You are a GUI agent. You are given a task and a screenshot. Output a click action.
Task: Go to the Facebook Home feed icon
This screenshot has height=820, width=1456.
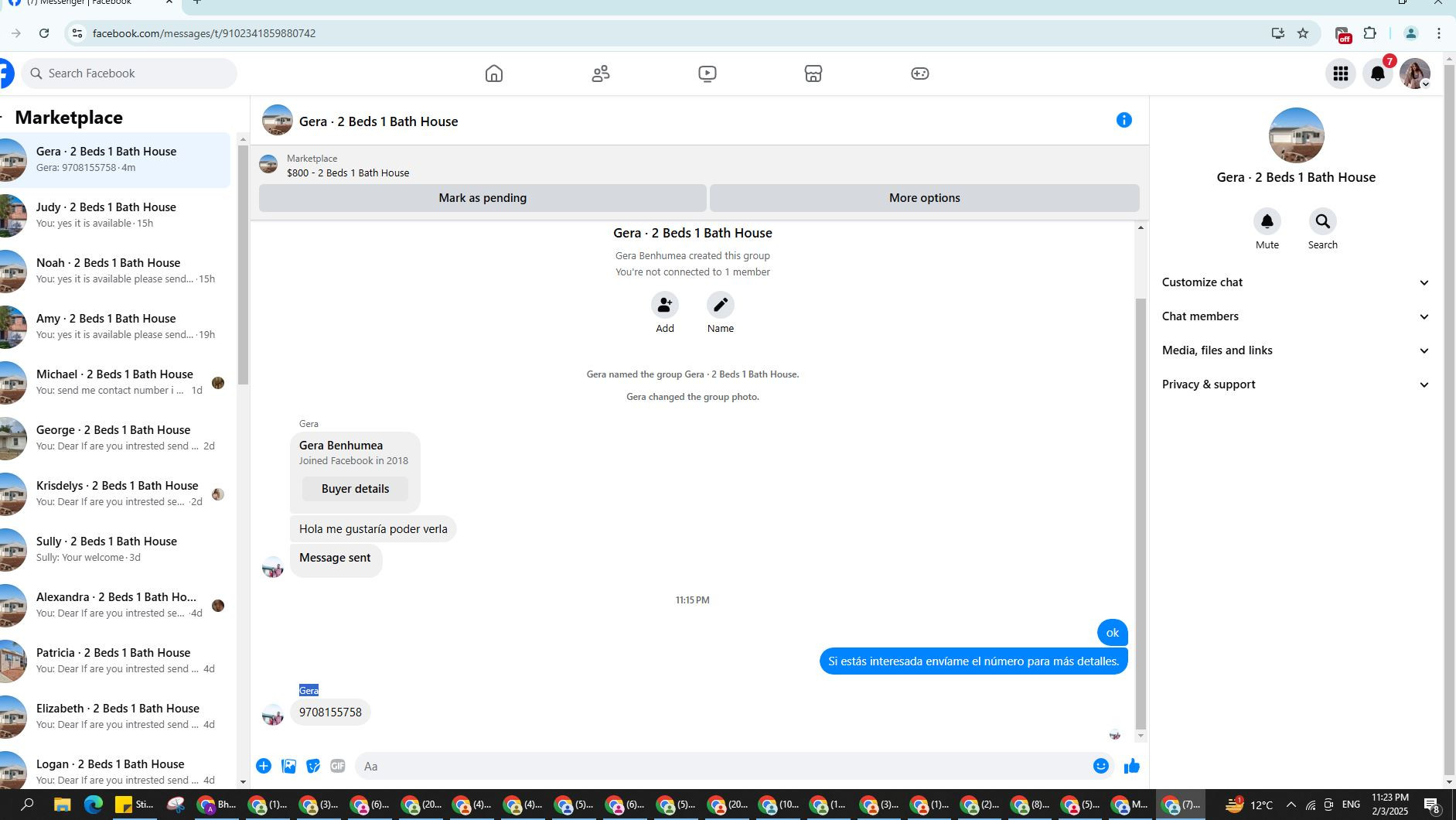coord(494,73)
